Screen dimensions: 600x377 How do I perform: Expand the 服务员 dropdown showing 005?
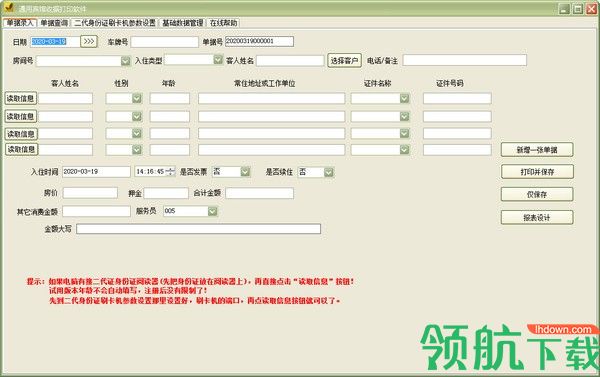[x=212, y=211]
